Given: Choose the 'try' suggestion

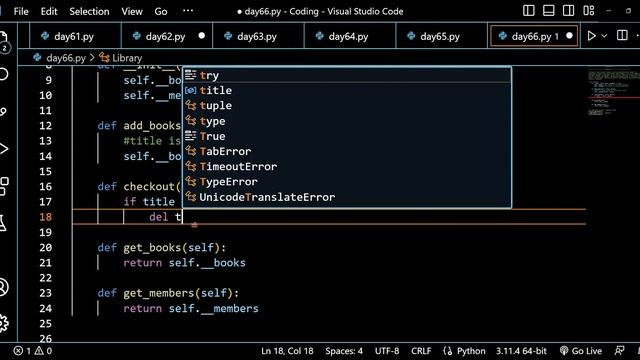Looking at the screenshot, I should click(347, 75).
